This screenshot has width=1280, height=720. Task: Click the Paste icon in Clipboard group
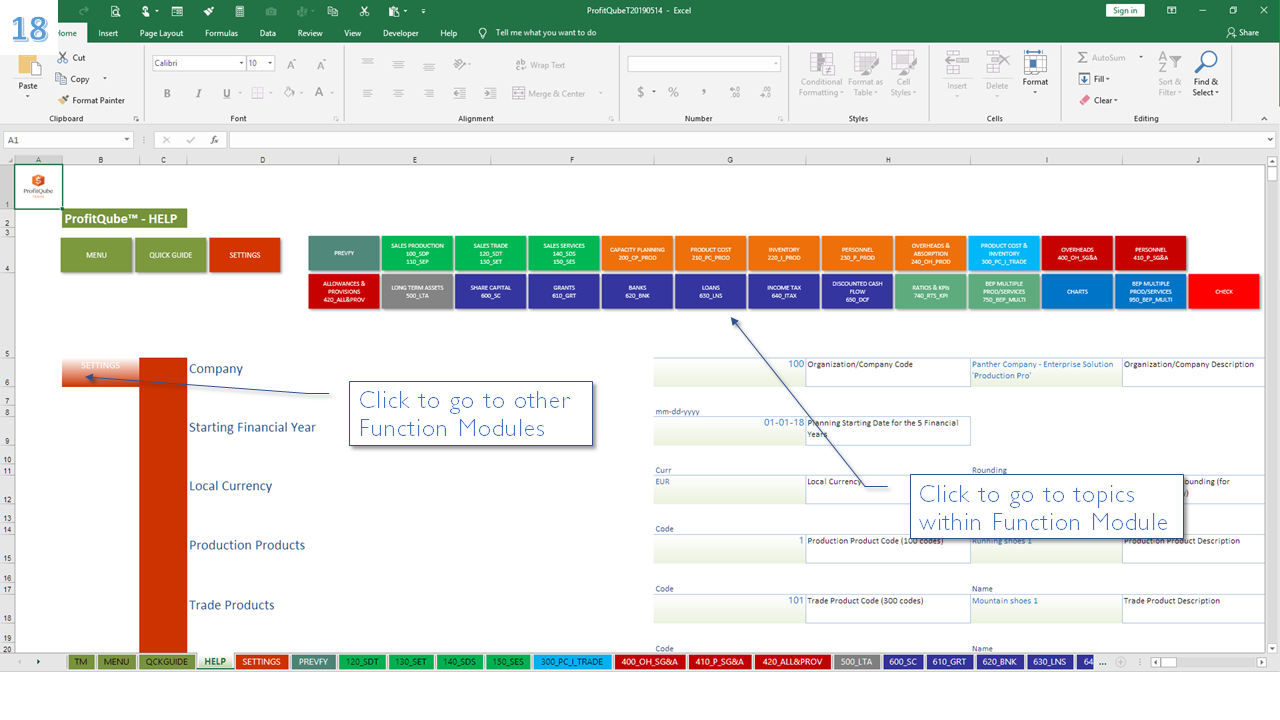(28, 66)
